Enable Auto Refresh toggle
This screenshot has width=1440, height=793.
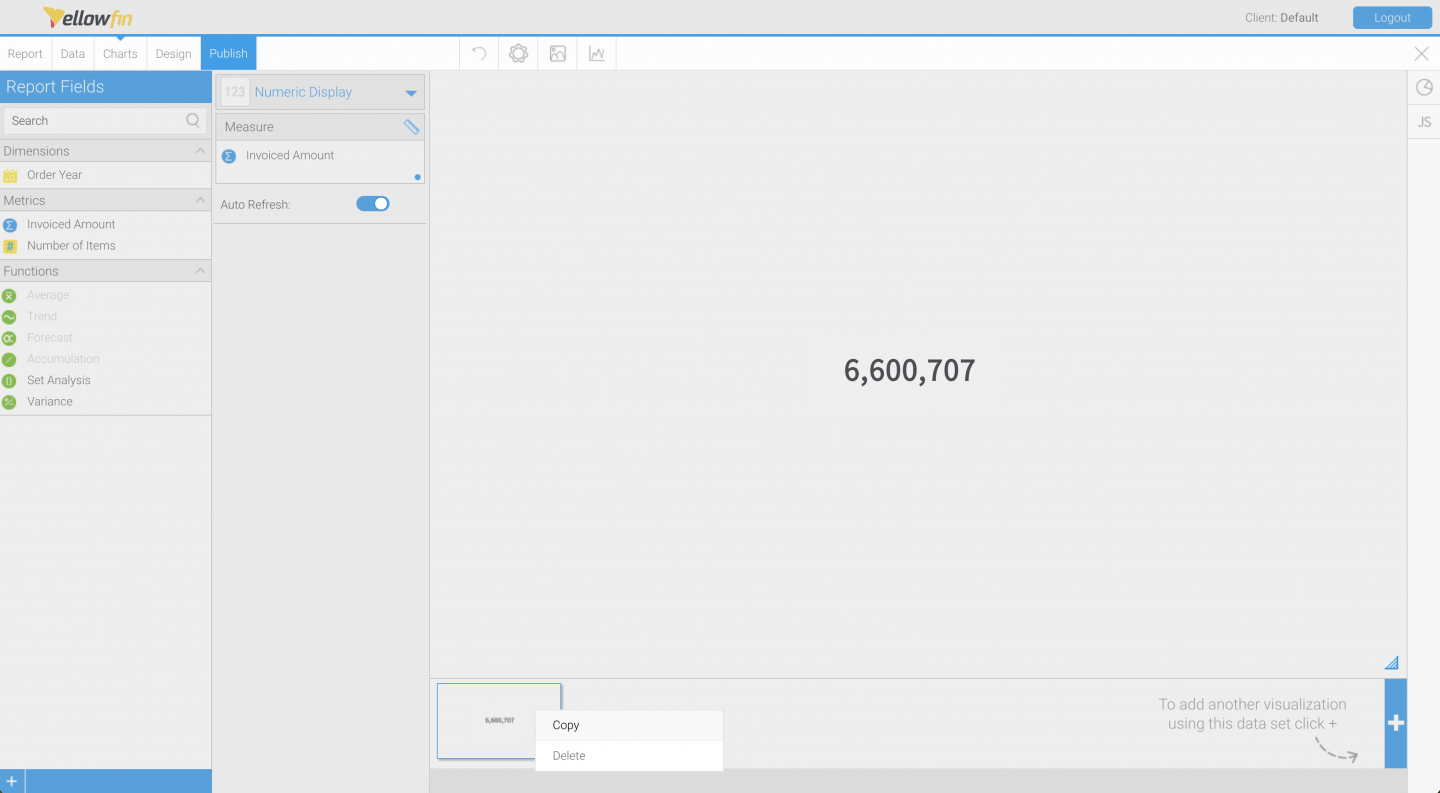[372, 203]
